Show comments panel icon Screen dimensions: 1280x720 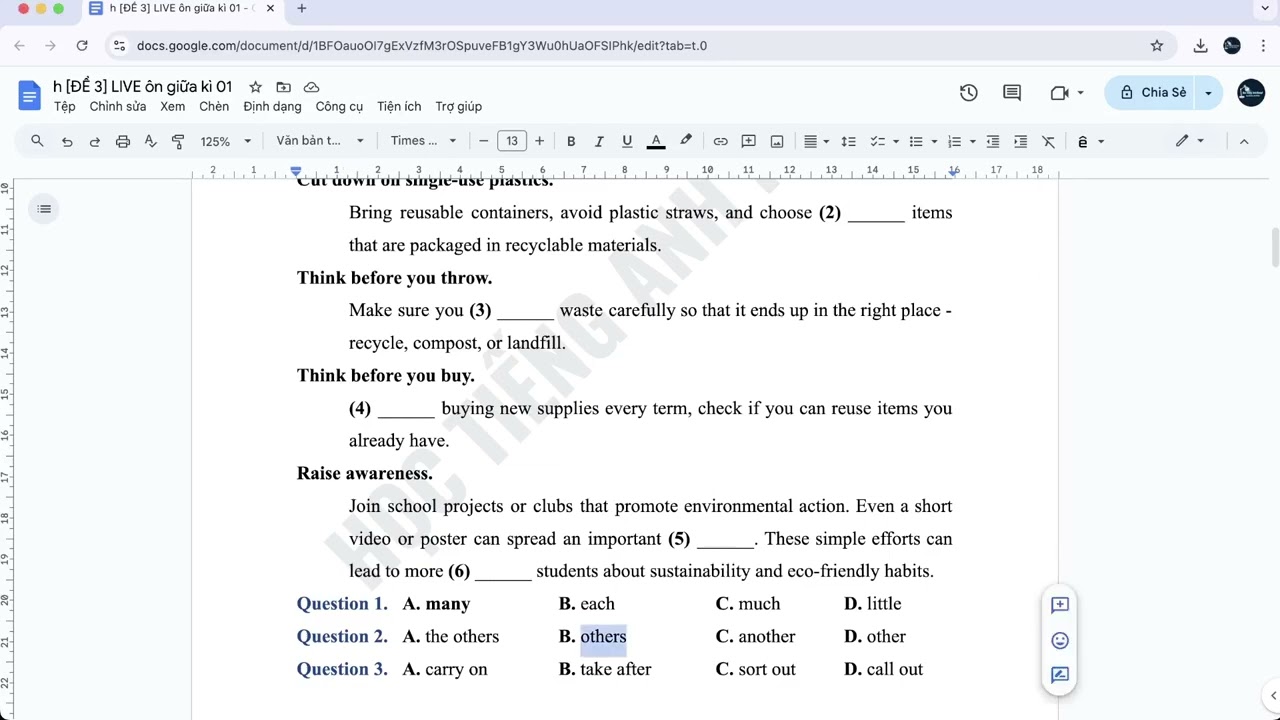point(1012,92)
